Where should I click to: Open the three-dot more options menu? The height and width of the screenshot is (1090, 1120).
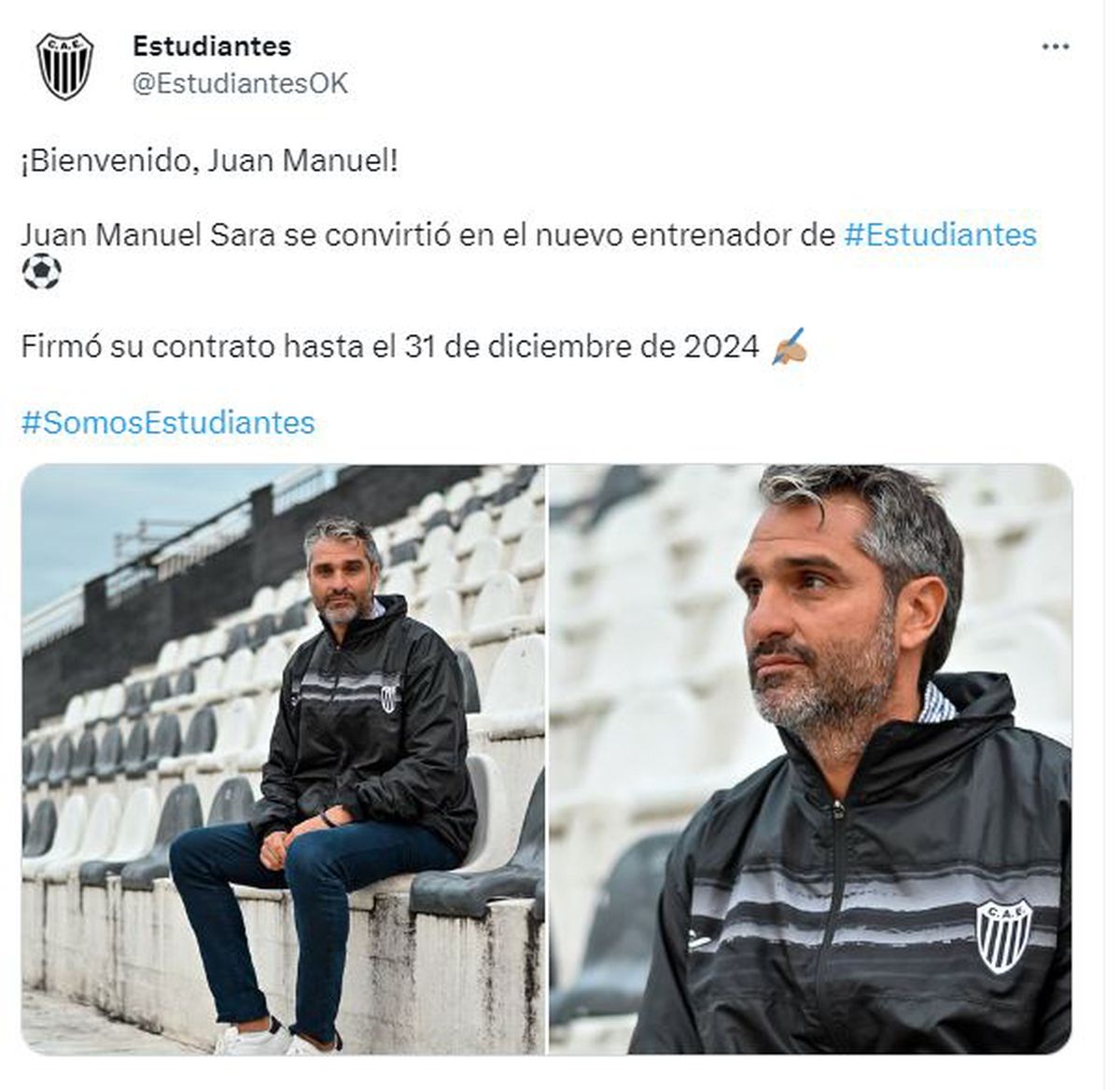click(1056, 48)
